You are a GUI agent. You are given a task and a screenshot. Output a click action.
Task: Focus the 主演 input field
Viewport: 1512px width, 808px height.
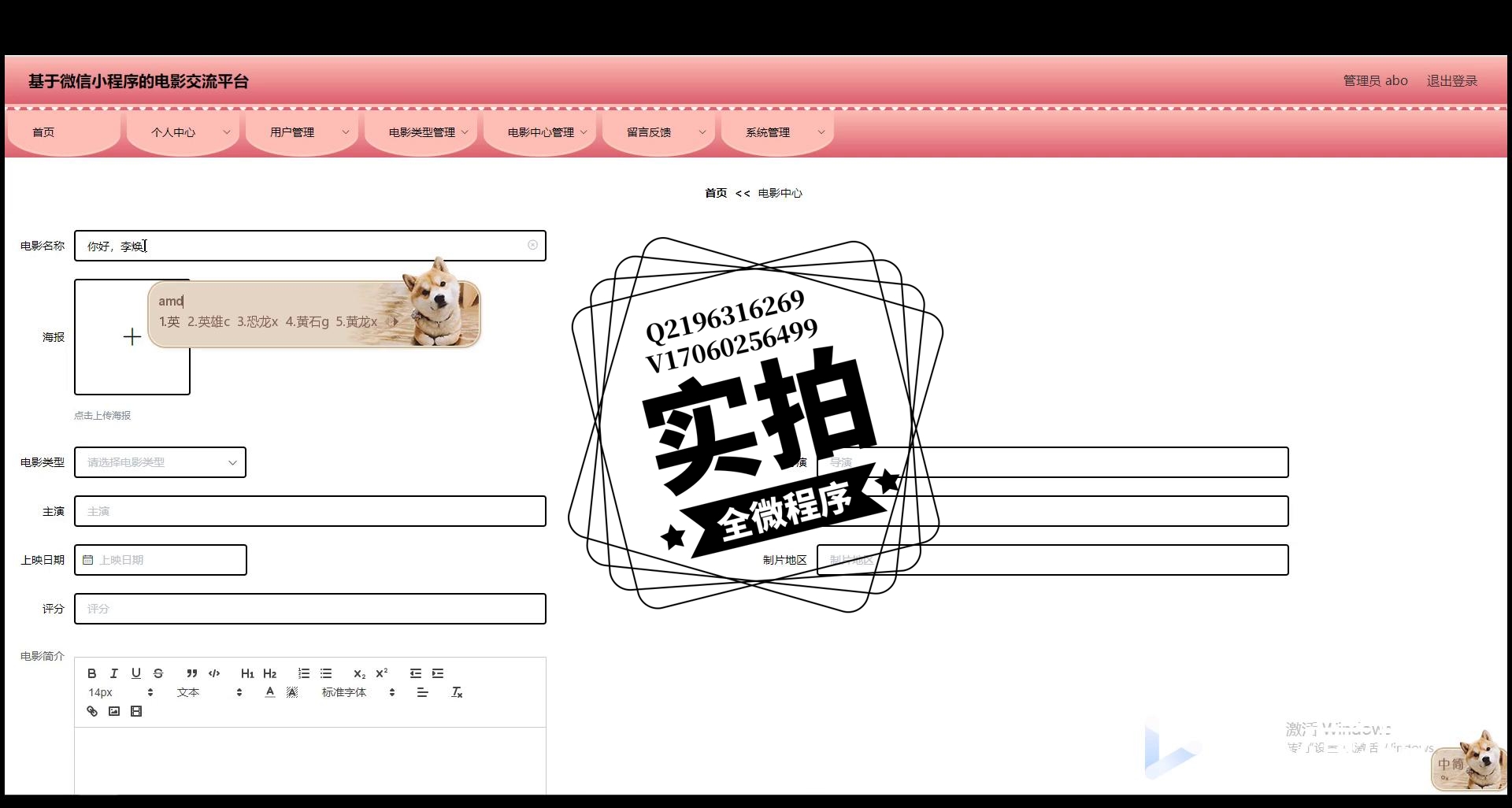(x=310, y=511)
